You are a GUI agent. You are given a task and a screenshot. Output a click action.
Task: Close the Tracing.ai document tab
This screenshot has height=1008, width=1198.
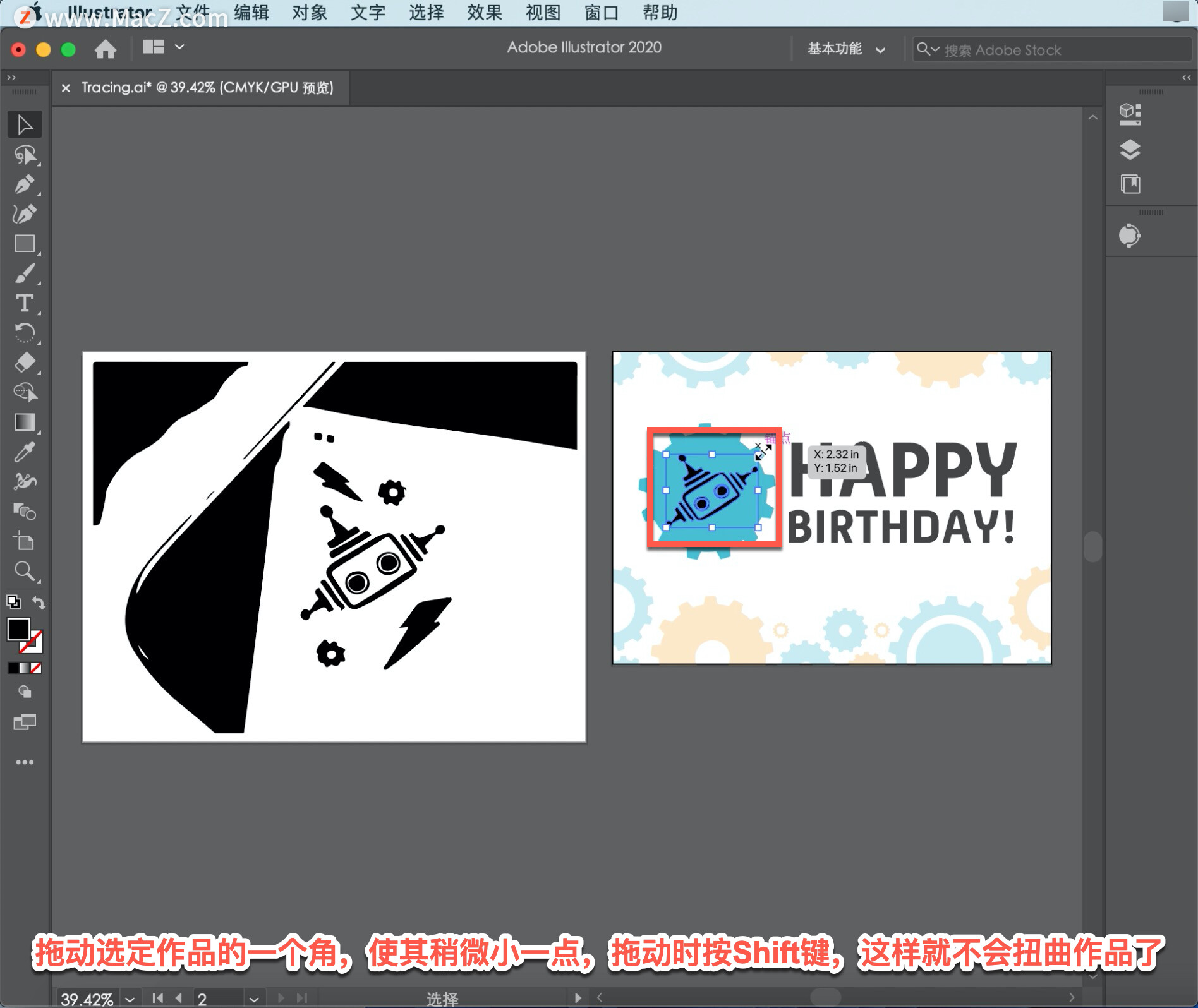(x=66, y=88)
